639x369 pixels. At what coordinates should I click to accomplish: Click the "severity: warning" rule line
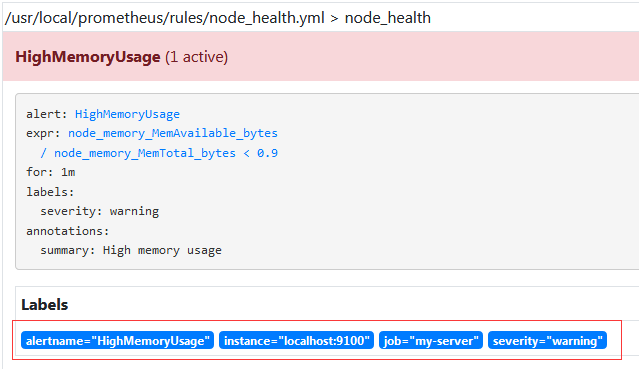(99, 211)
